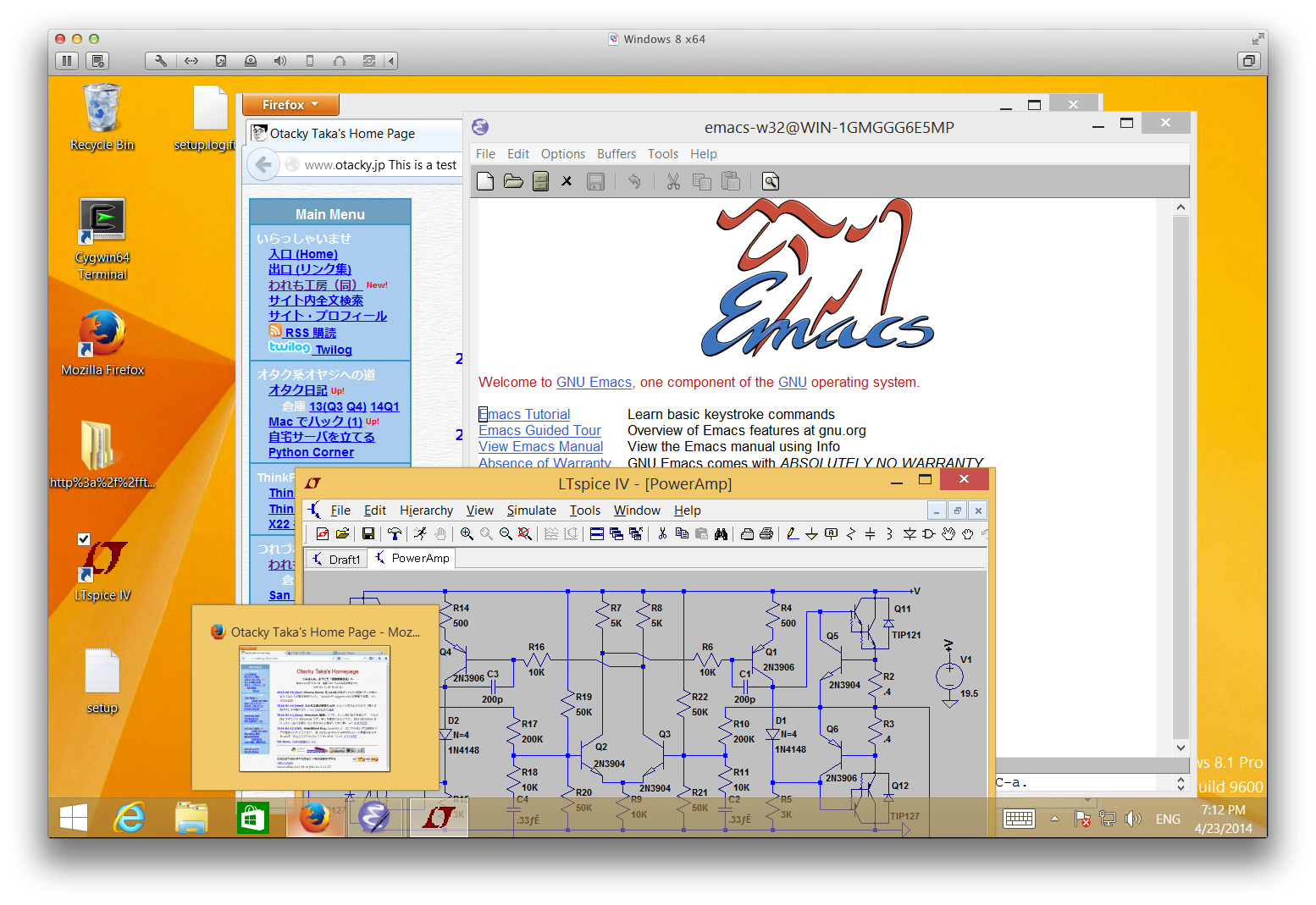Click LTspice zoom out magnifier icon
1316x905 pixels.
[x=506, y=533]
